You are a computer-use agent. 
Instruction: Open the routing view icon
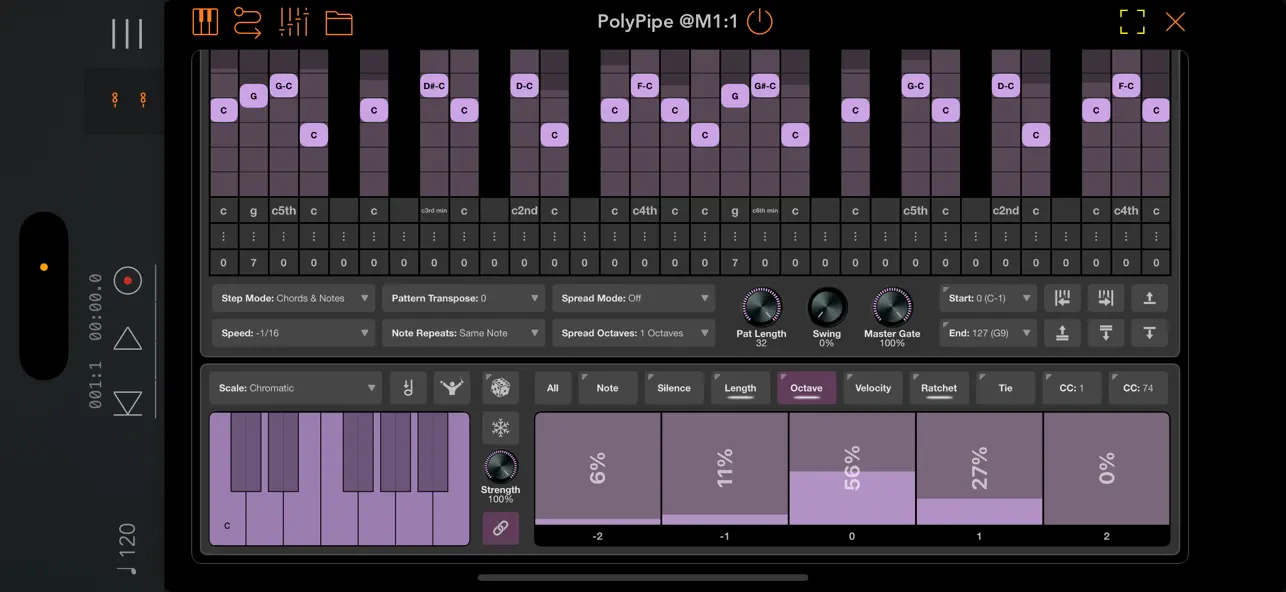pos(248,22)
